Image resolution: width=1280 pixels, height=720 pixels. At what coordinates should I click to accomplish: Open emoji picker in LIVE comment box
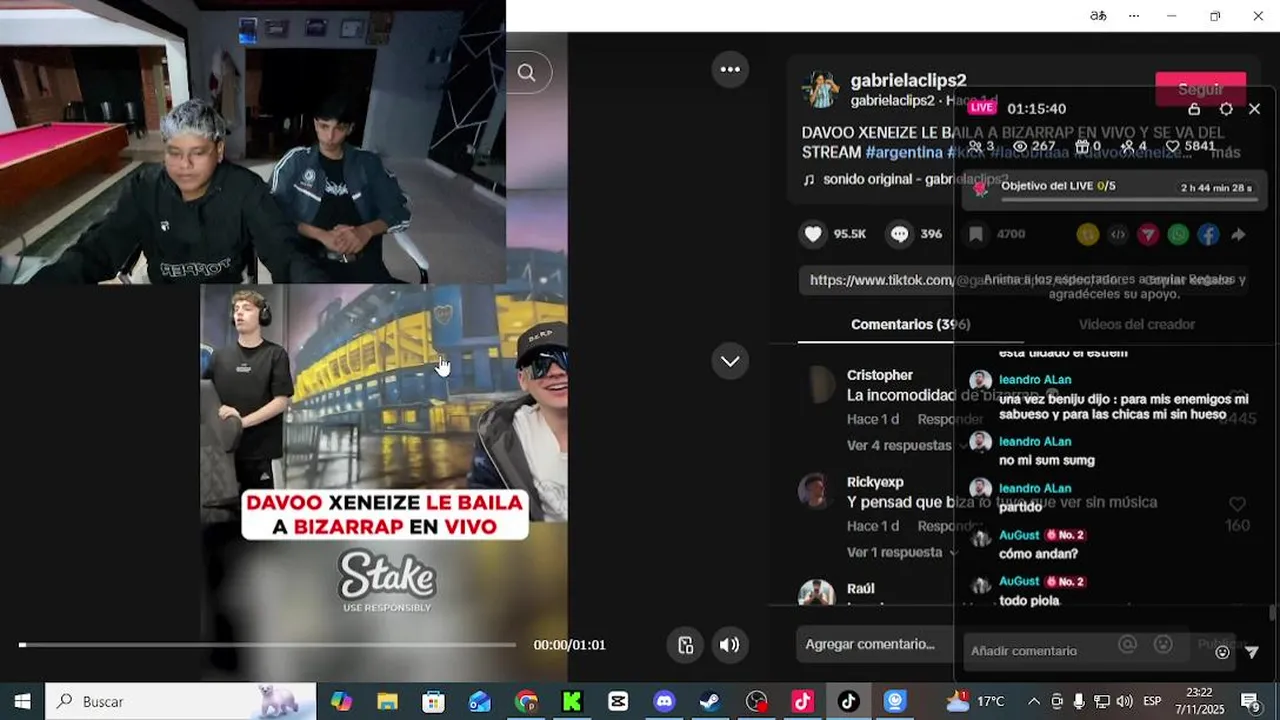(x=1222, y=652)
